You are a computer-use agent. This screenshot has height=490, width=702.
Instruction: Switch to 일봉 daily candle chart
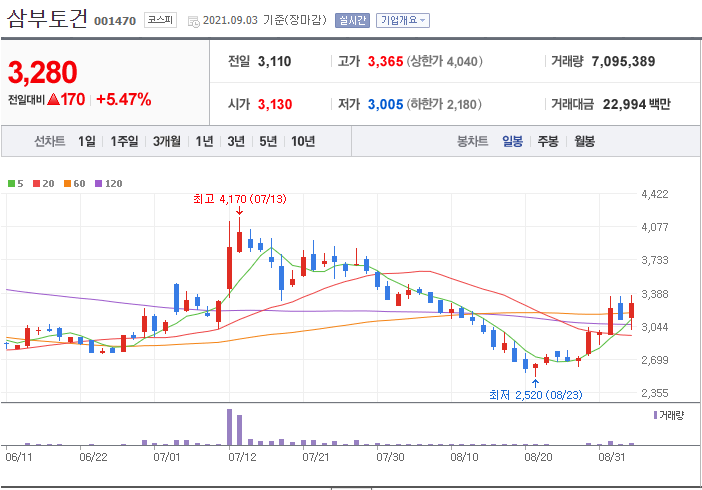(x=513, y=142)
